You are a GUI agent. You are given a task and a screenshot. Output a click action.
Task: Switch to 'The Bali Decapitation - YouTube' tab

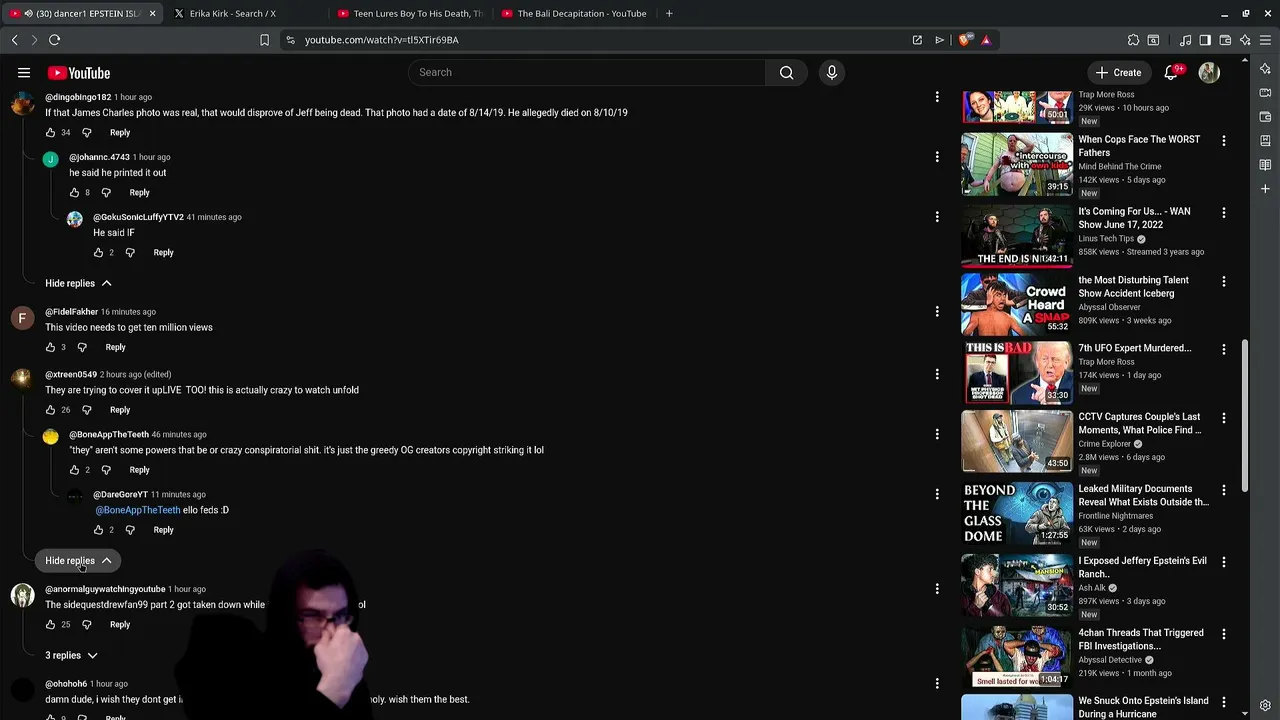[x=574, y=14]
